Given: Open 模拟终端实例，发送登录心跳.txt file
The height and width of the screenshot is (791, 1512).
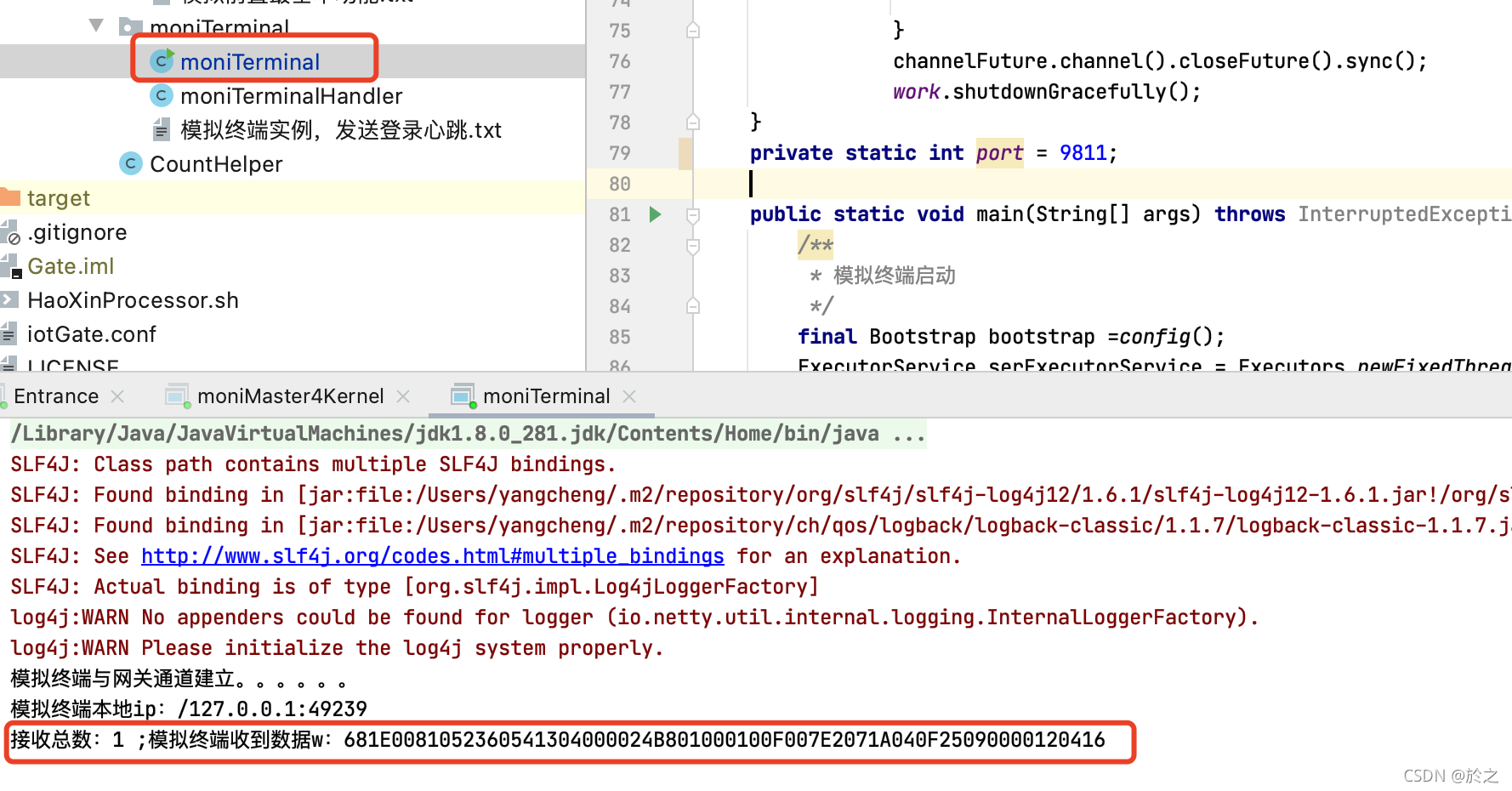Looking at the screenshot, I should click(x=341, y=130).
